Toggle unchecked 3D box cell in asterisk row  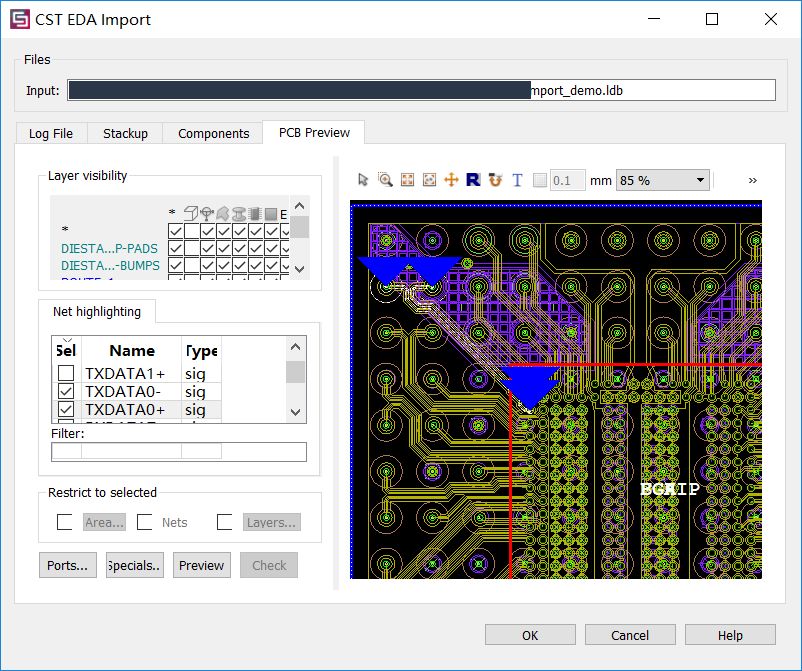point(192,231)
